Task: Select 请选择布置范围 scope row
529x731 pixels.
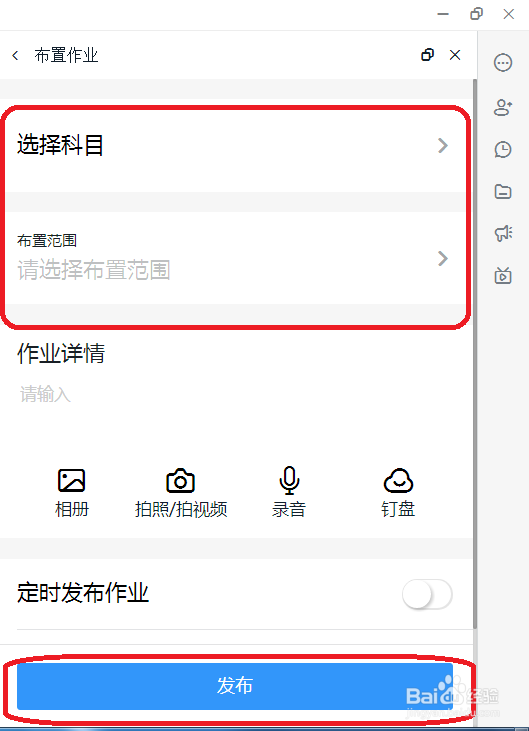Action: click(x=235, y=258)
